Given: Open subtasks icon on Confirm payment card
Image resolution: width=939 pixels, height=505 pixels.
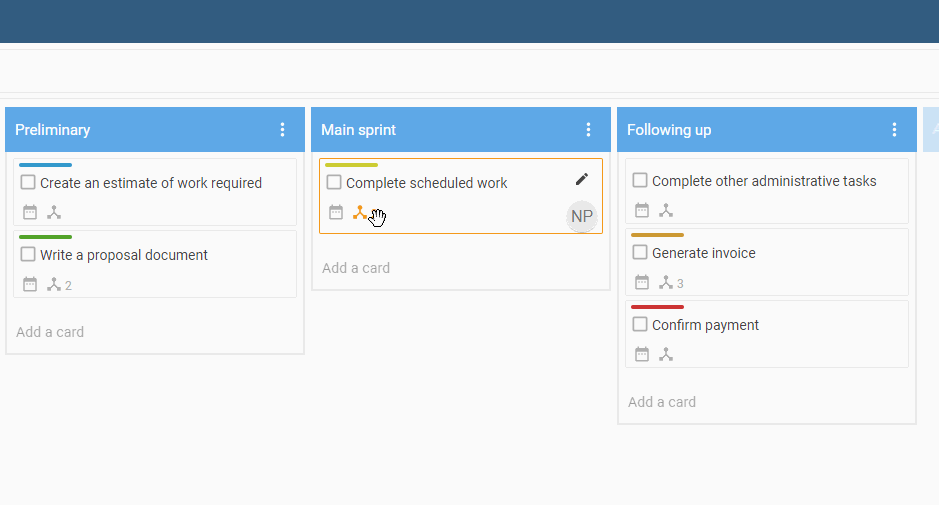Looking at the screenshot, I should click(666, 355).
